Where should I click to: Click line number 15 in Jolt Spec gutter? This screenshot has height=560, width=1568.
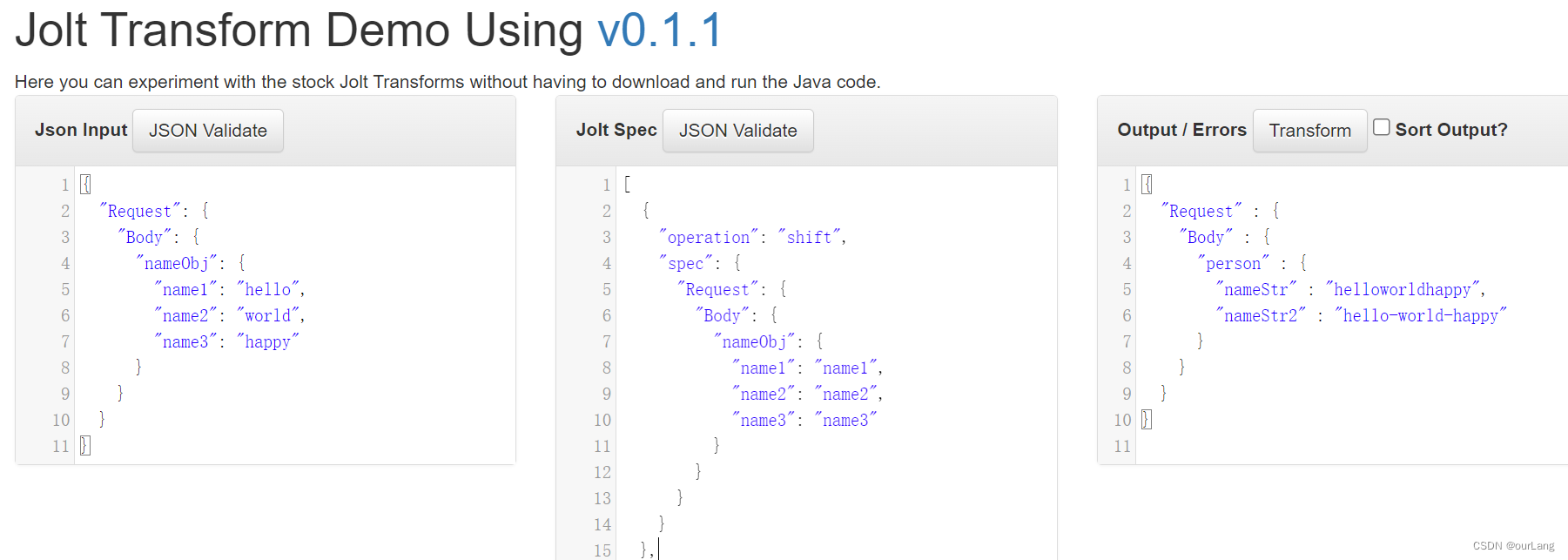[x=602, y=550]
